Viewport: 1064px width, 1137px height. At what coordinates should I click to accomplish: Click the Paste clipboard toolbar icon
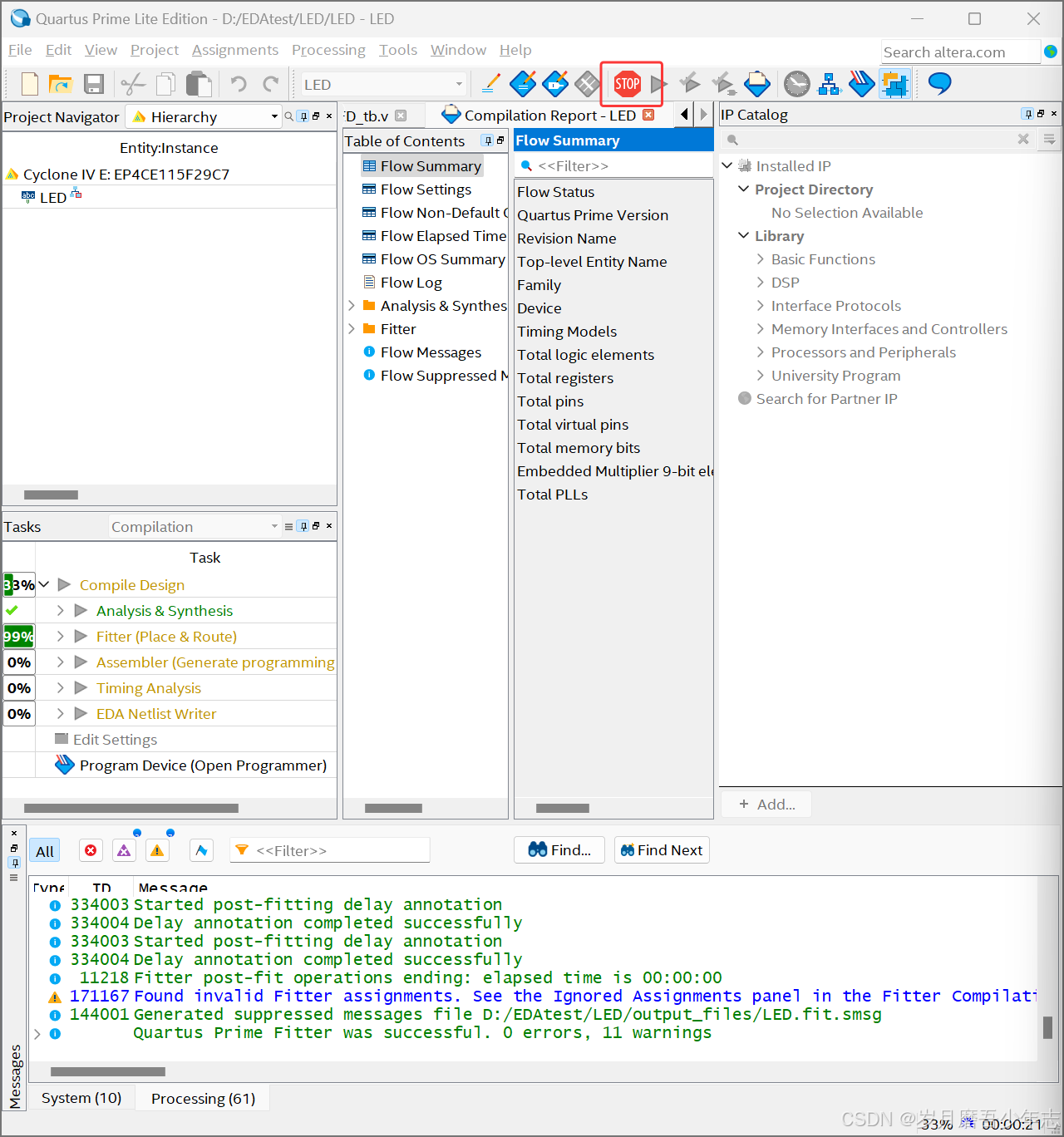click(198, 84)
